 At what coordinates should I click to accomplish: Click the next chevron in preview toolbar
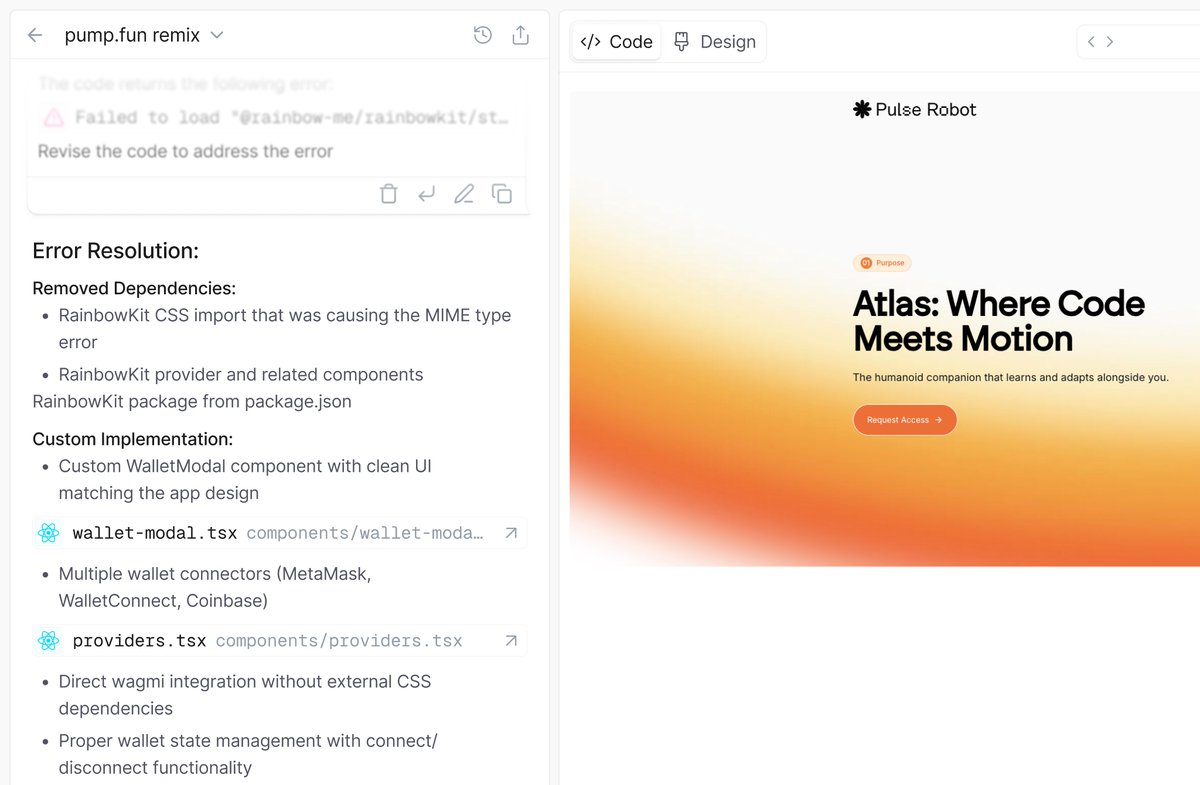pyautogui.click(x=1110, y=41)
